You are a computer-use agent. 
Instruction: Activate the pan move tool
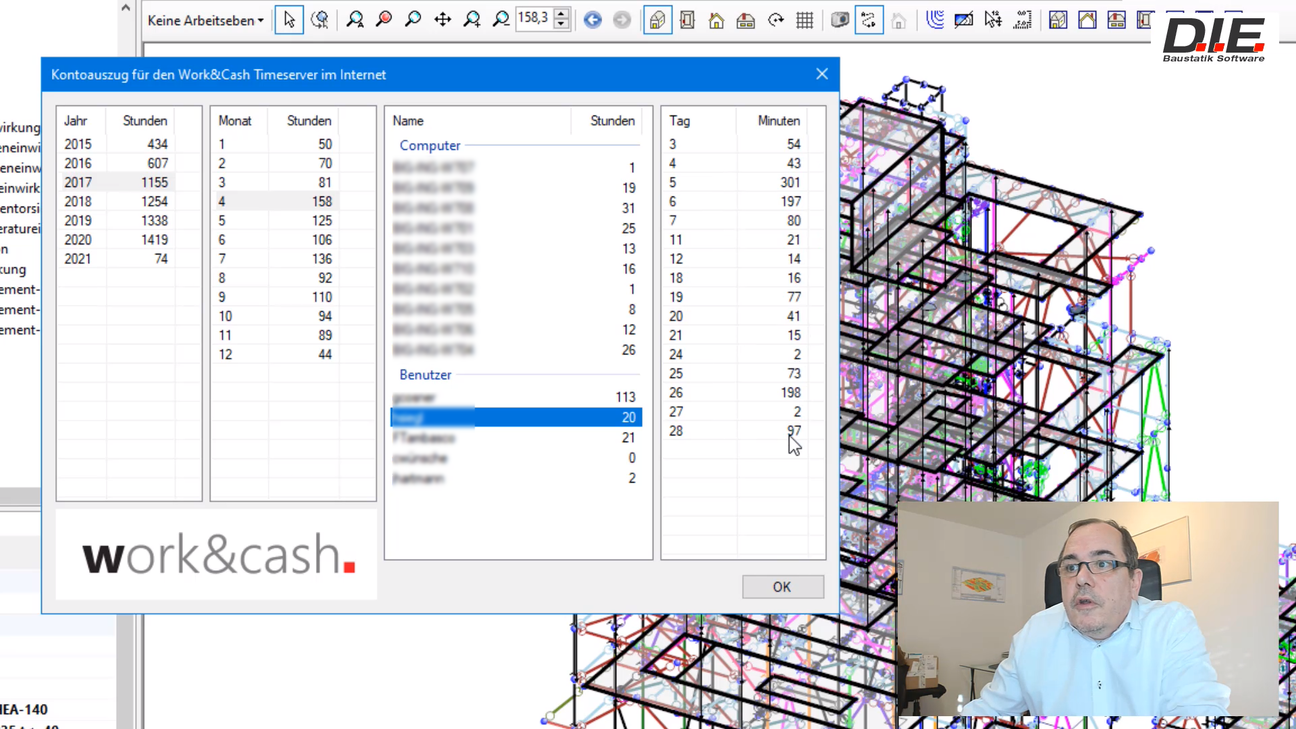pos(442,20)
